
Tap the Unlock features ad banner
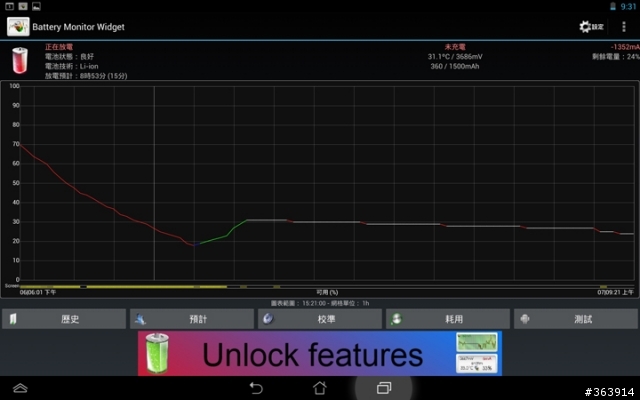(x=320, y=353)
